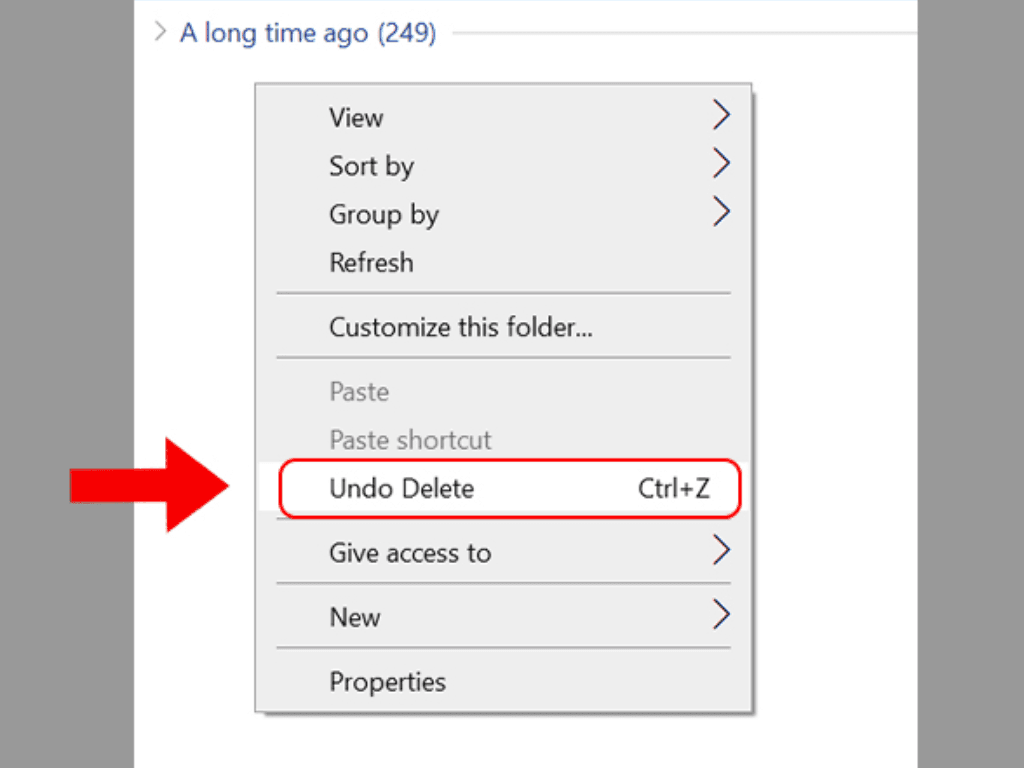
Task: Click the submenu arrow beside New
Action: [x=720, y=615]
